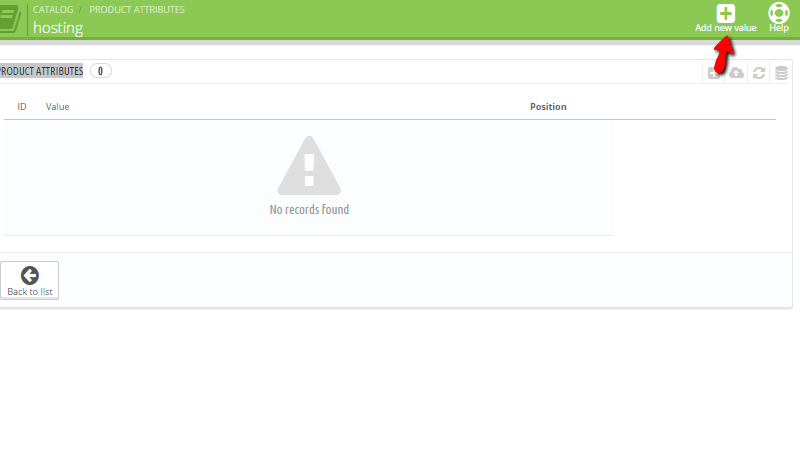Refresh the list with circular arrows icon

[760, 73]
